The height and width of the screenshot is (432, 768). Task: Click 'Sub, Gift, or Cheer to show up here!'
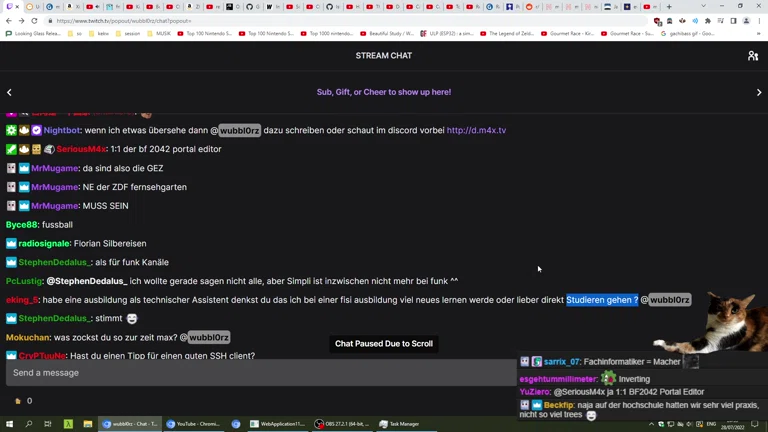pyautogui.click(x=384, y=92)
